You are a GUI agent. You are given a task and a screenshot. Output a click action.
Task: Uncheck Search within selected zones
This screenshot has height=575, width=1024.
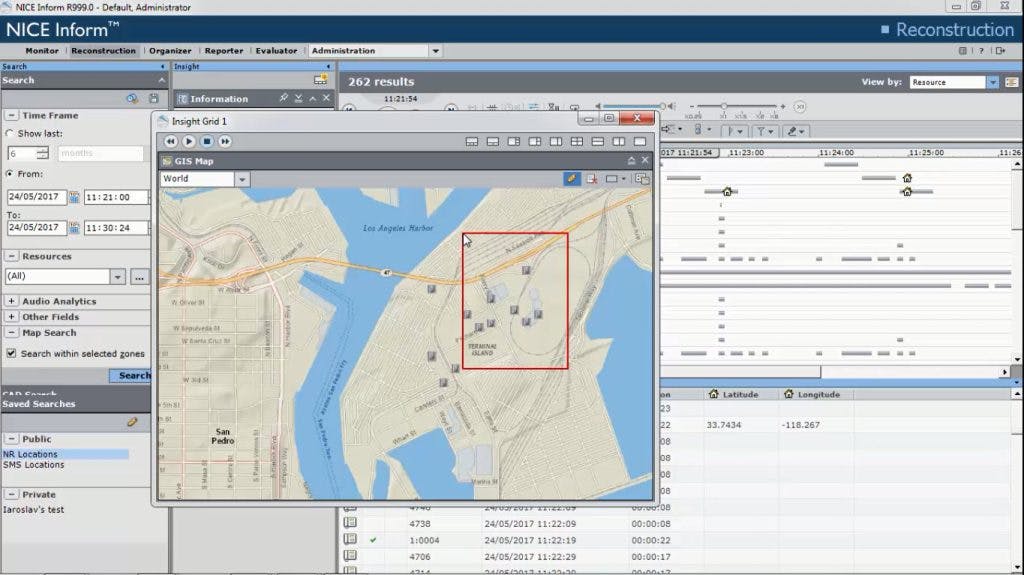(x=11, y=353)
